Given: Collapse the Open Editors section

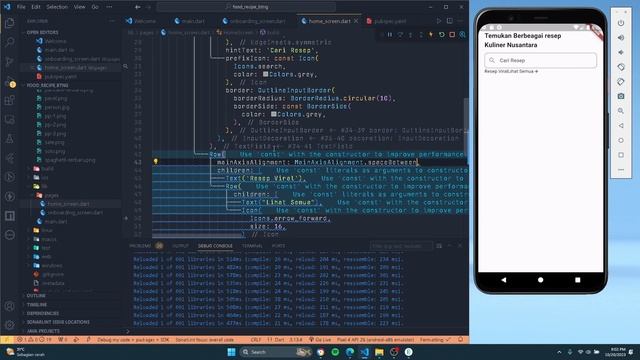Looking at the screenshot, I should pyautogui.click(x=42, y=32).
